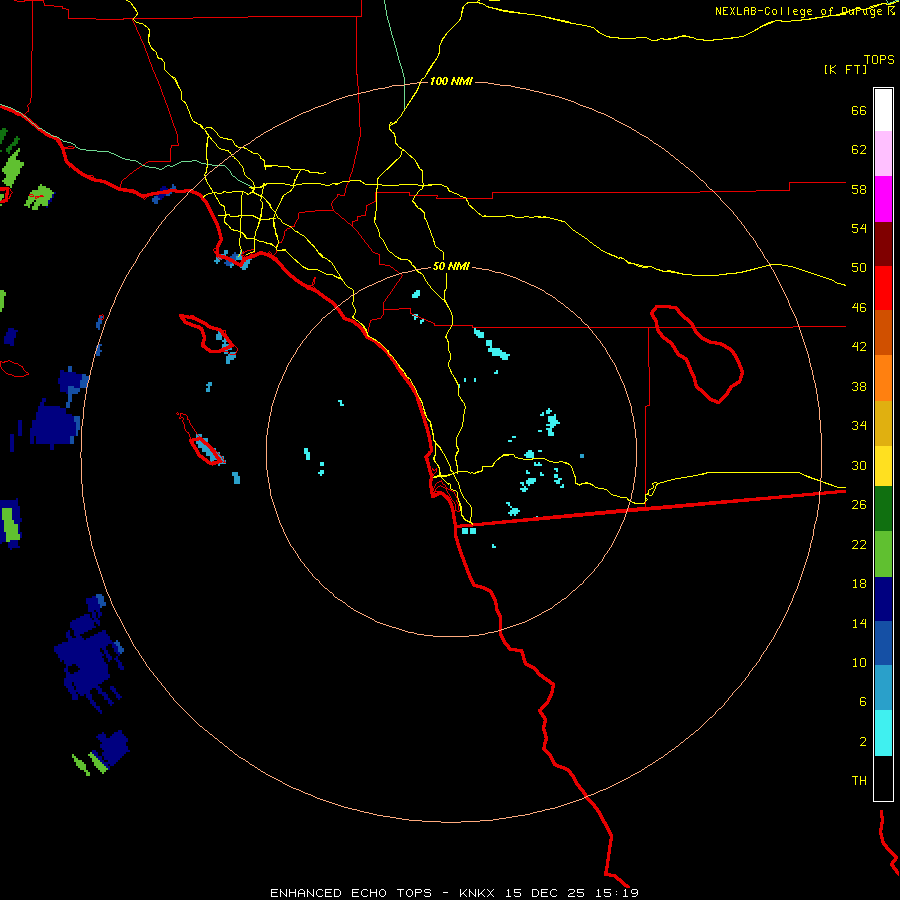The image size is (900, 900).
Task: Click the '2' legend value
Action: [863, 742]
